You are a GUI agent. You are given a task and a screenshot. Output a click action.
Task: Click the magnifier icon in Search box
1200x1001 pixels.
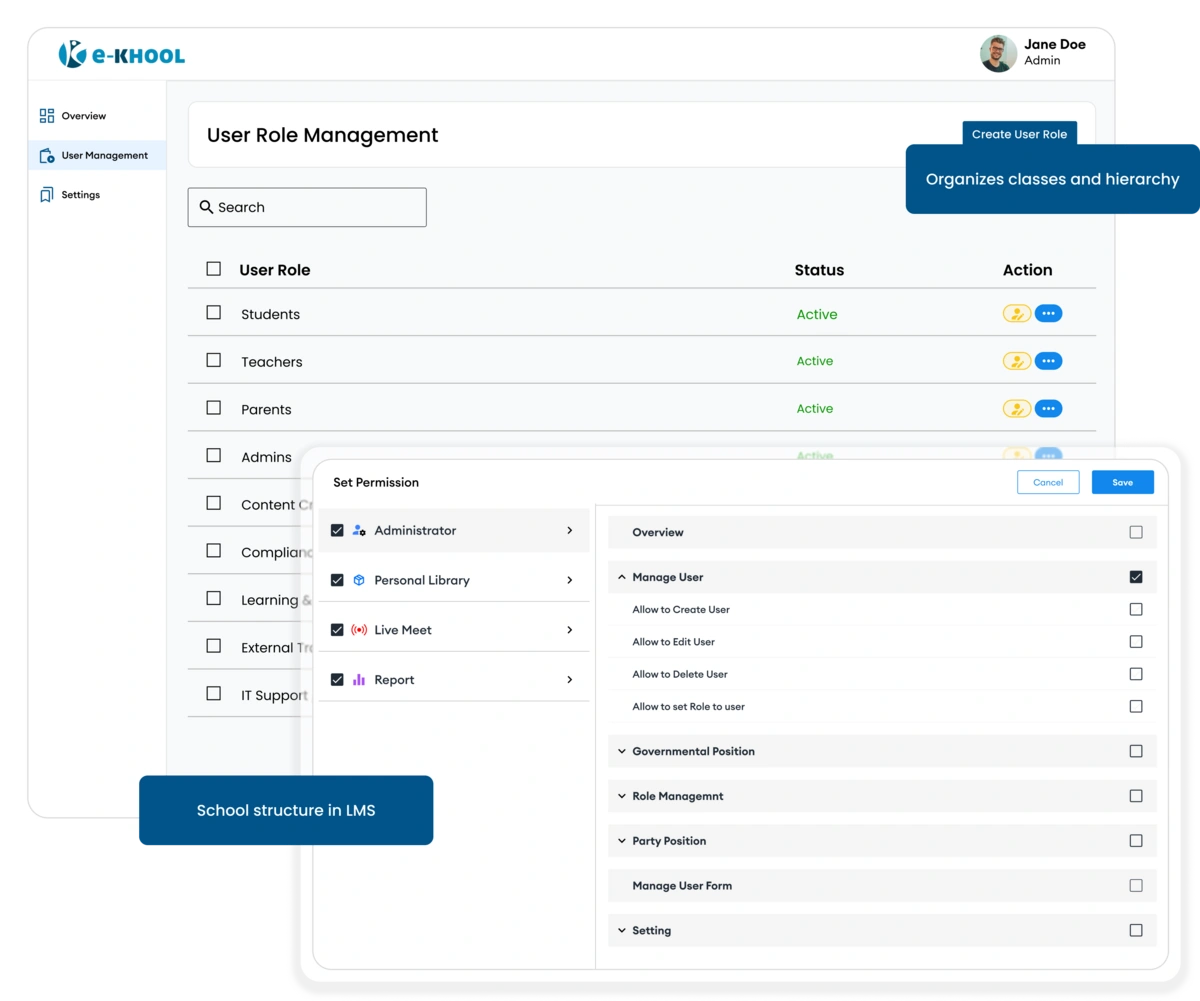tap(206, 207)
